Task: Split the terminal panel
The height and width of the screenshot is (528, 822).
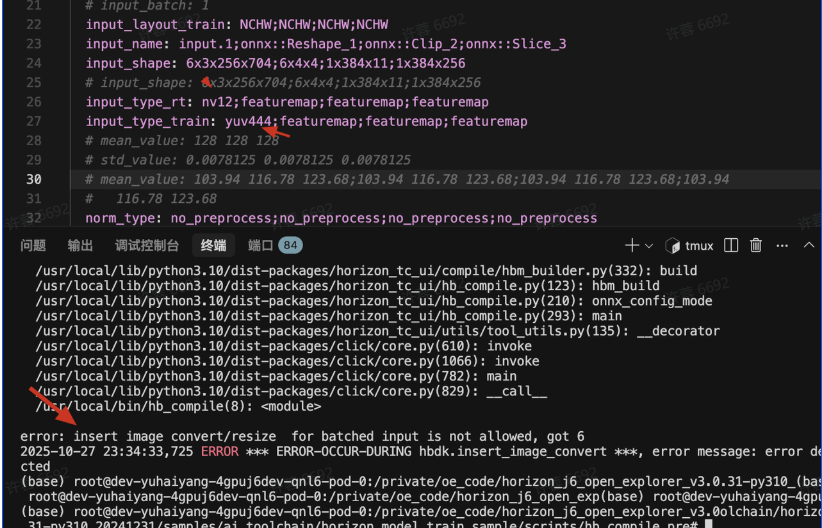Action: coord(731,245)
